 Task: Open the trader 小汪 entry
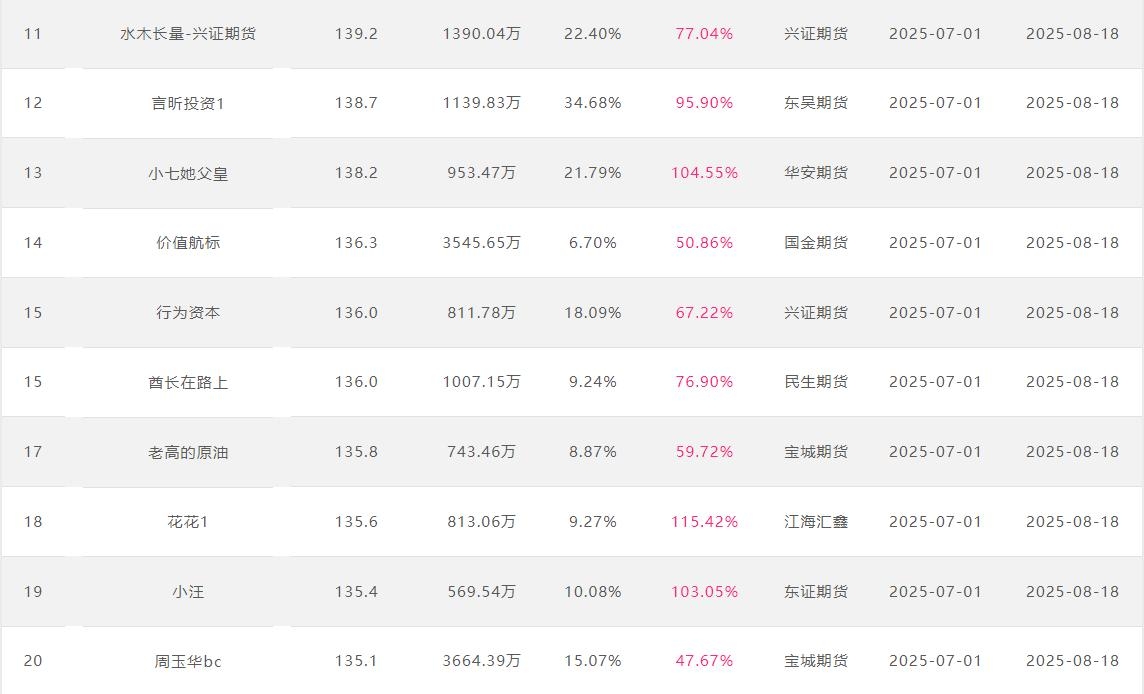188,592
